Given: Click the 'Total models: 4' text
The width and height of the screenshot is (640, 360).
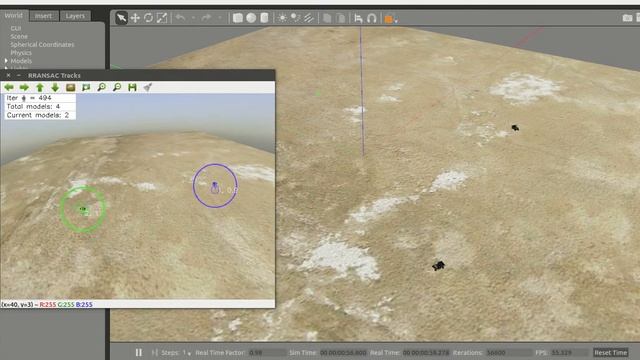Looking at the screenshot, I should [33, 107].
